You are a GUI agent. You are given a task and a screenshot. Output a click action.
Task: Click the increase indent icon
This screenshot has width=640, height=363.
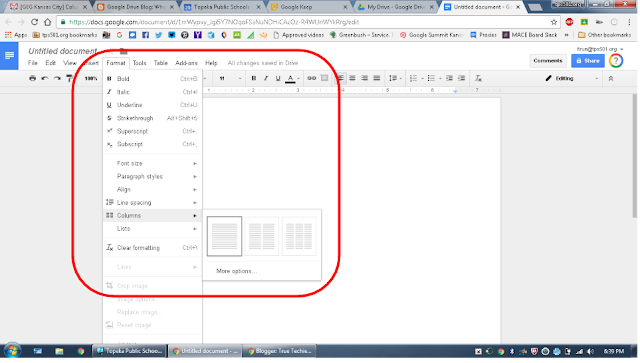462,78
